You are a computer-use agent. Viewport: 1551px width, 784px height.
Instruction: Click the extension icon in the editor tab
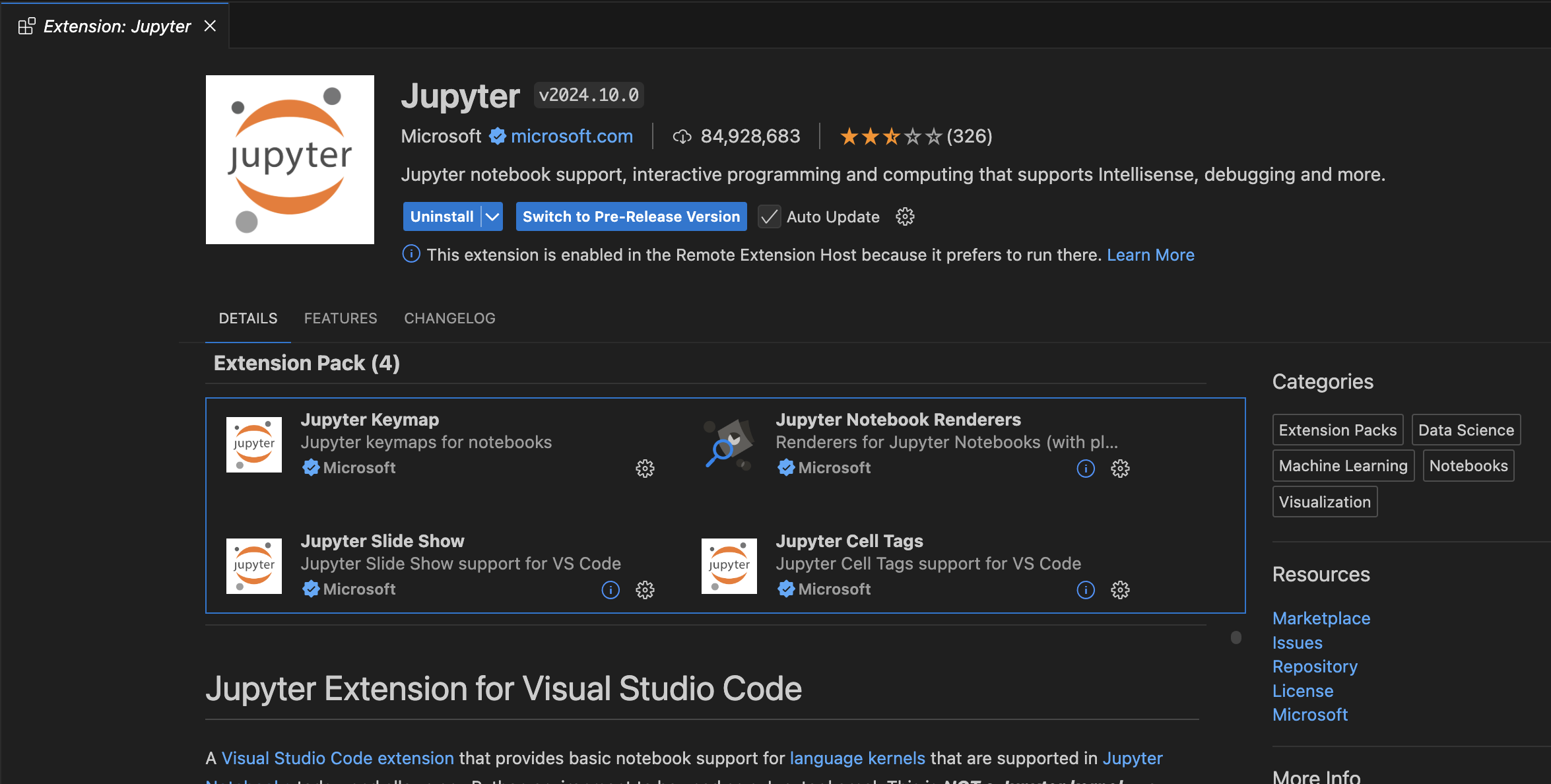point(26,26)
